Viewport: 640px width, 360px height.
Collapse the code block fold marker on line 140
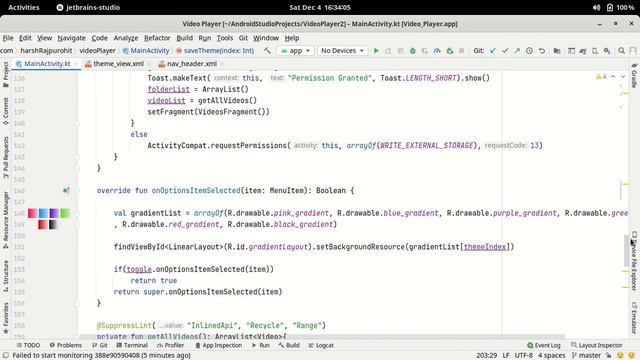(x=77, y=123)
